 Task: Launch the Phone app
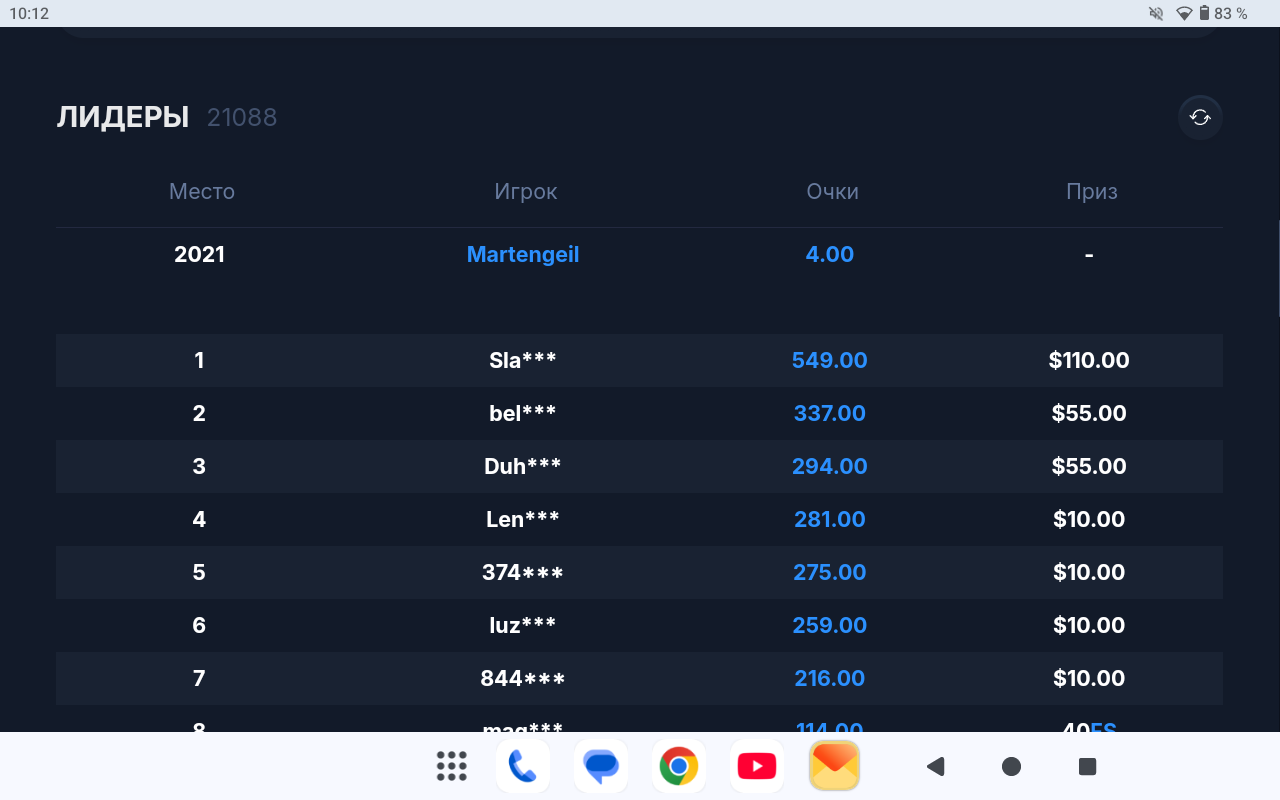click(x=523, y=766)
